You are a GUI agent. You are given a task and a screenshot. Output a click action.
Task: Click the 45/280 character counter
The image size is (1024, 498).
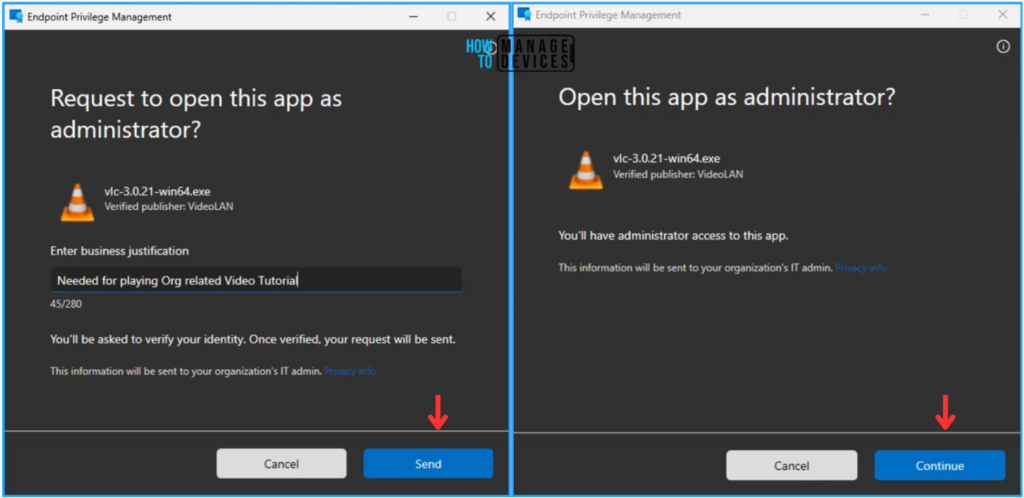(66, 303)
